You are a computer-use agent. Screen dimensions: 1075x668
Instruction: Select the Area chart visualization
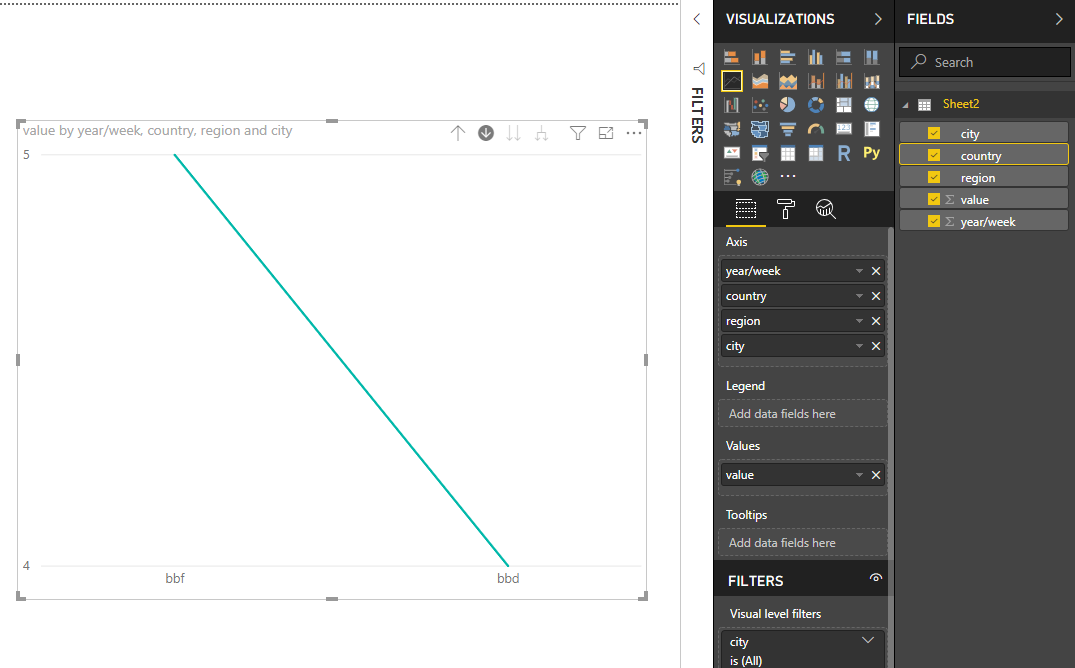pyautogui.click(x=760, y=81)
